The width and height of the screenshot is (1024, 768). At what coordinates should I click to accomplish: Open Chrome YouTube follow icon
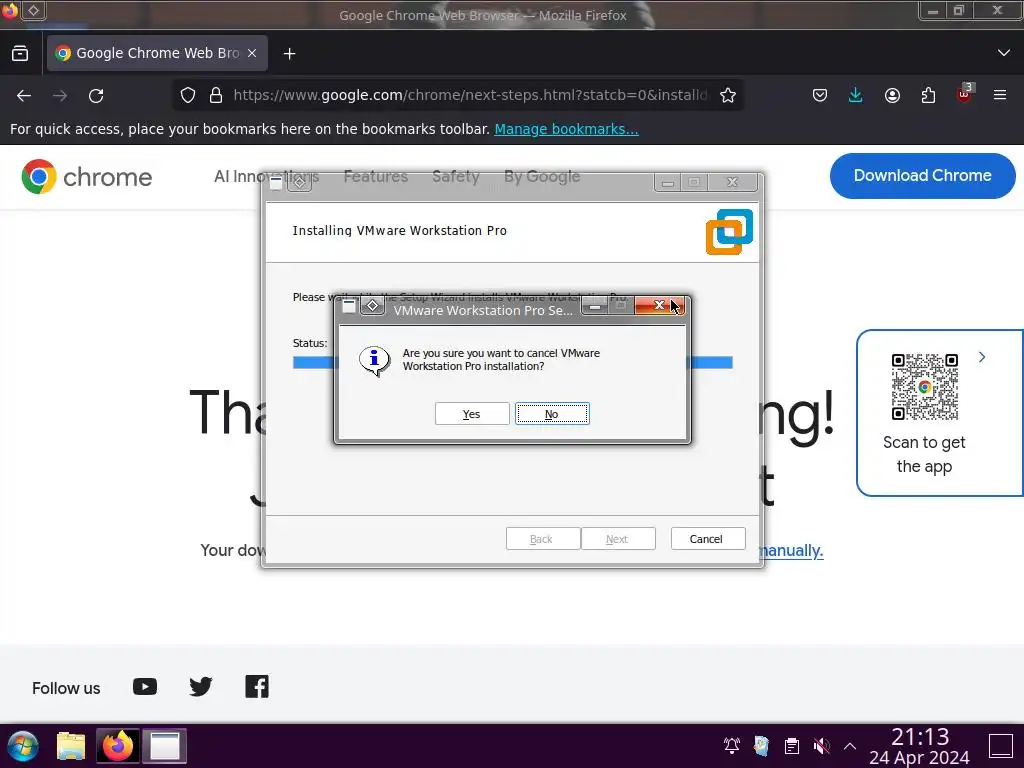145,687
